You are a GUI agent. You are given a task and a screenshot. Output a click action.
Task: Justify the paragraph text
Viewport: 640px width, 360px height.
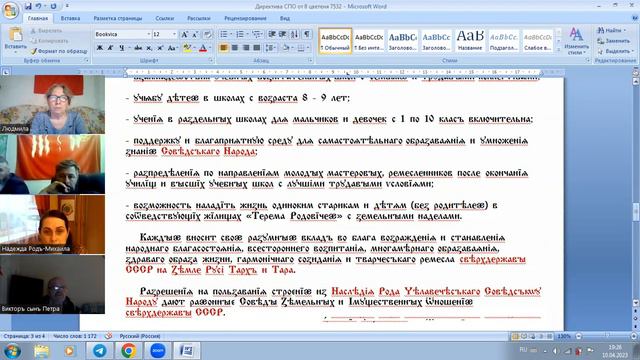(257, 48)
